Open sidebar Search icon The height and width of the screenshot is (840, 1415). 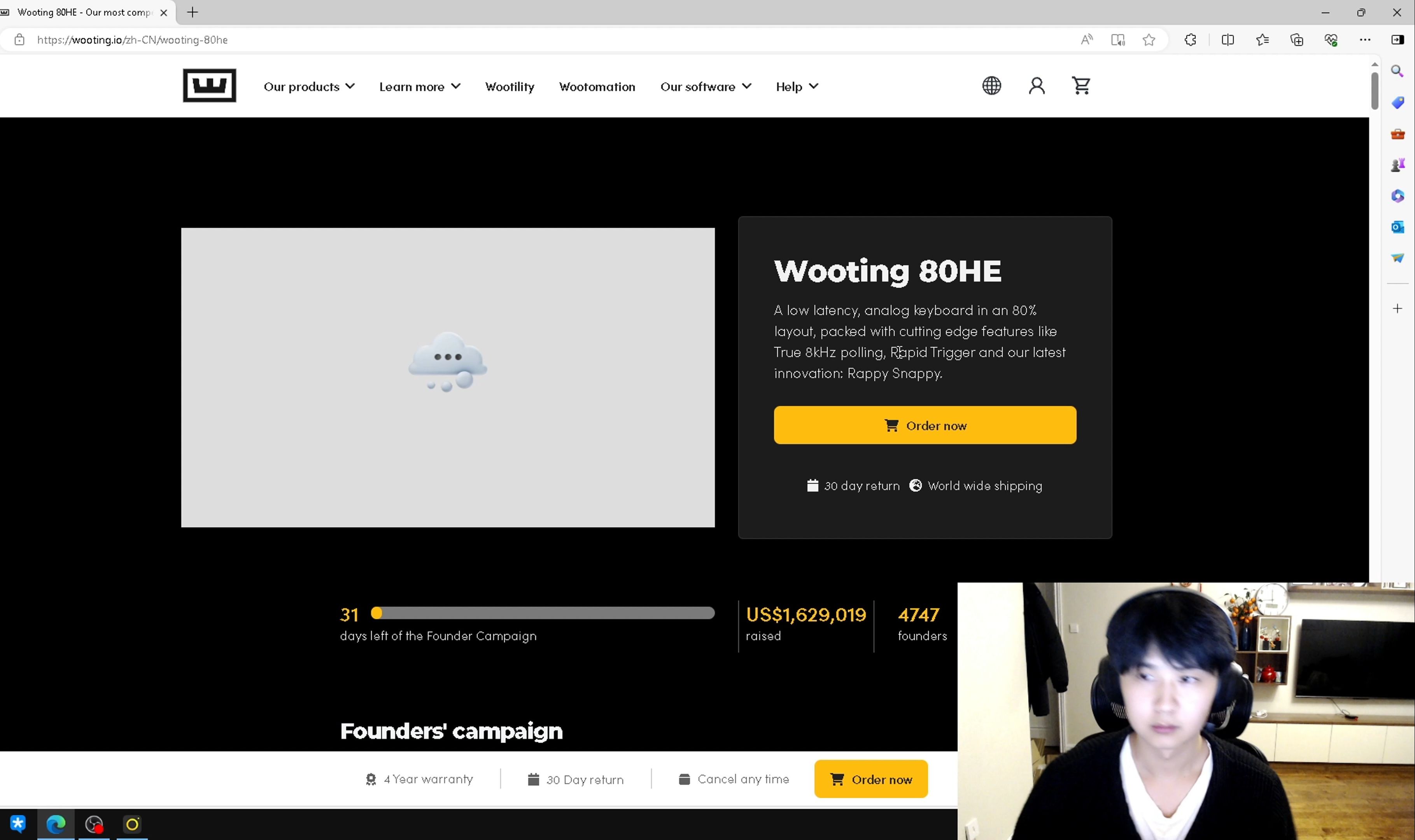(1397, 71)
